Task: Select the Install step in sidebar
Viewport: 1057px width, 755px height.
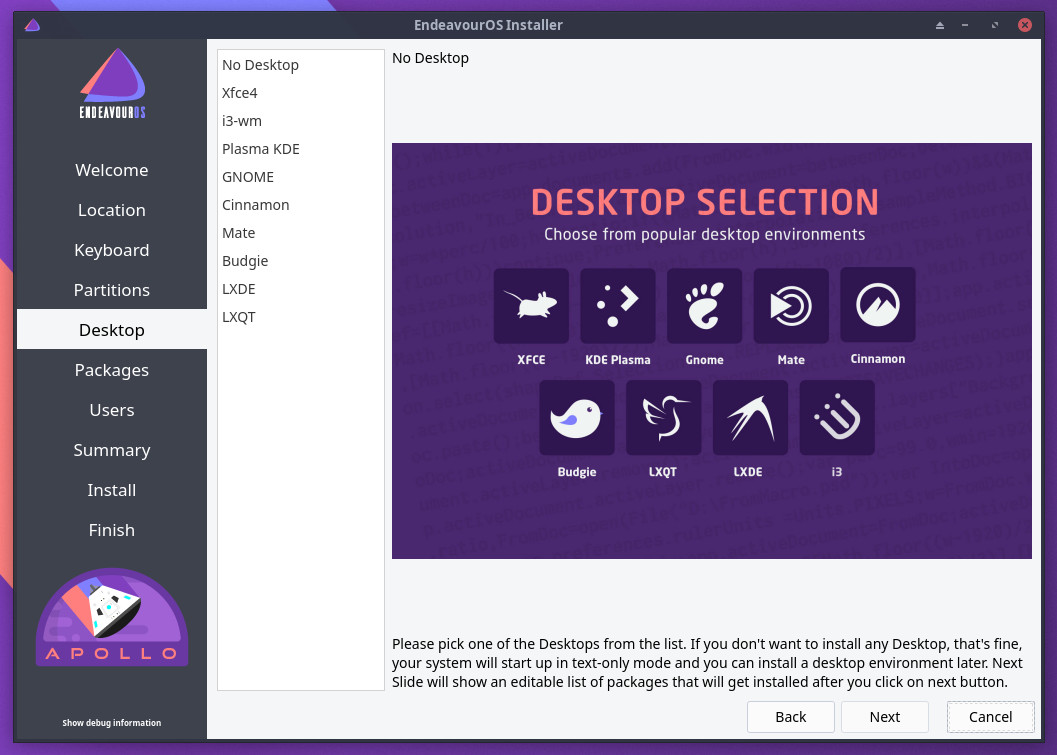Action: point(112,490)
